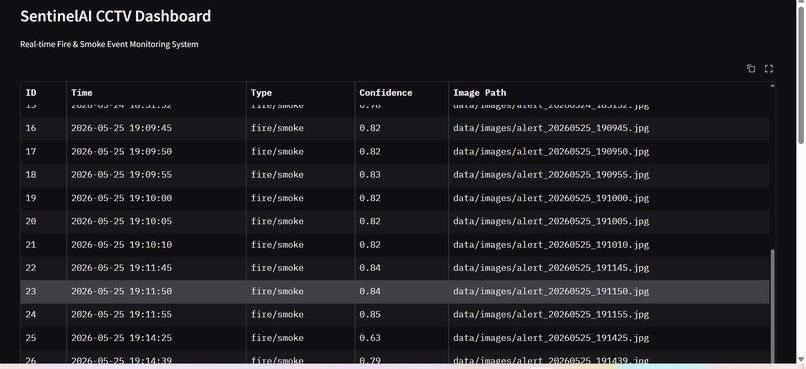The height and width of the screenshot is (369, 806).
Task: Click path alert_20260525_191155.jpg
Action: point(609,315)
